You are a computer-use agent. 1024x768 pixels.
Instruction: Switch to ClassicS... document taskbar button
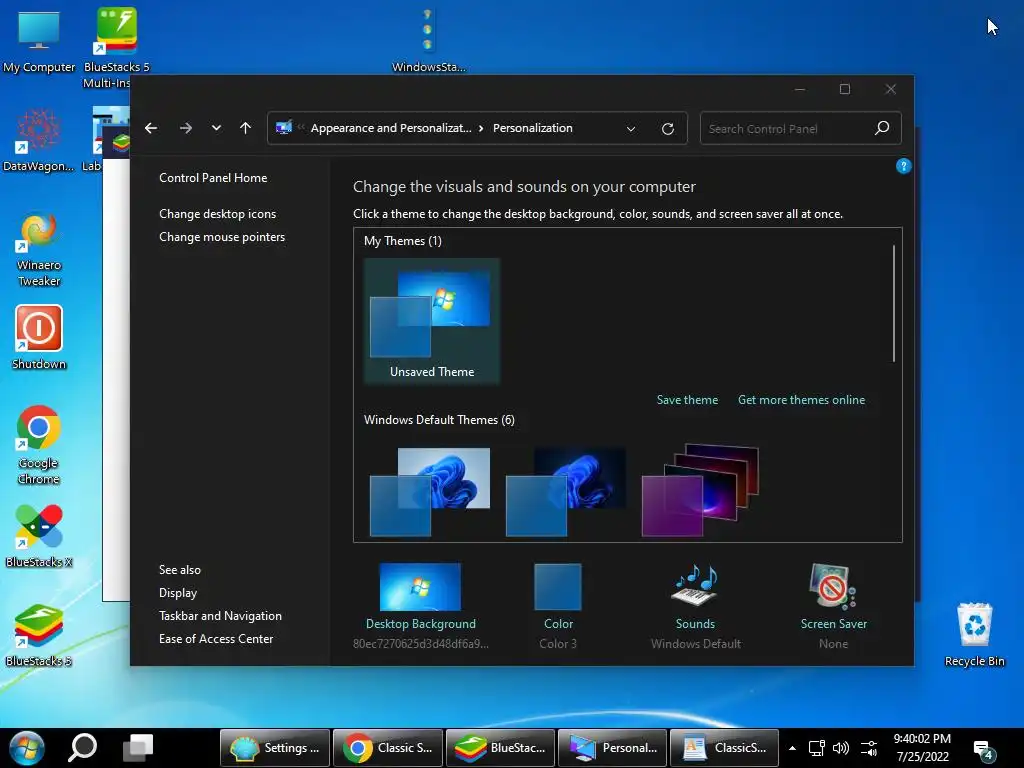tap(724, 748)
